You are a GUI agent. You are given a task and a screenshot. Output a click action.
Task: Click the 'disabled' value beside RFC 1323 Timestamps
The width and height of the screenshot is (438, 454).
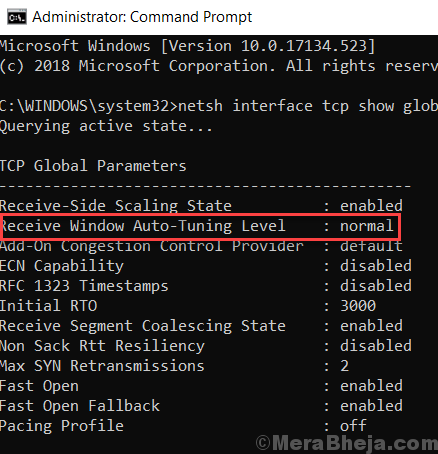[376, 286]
